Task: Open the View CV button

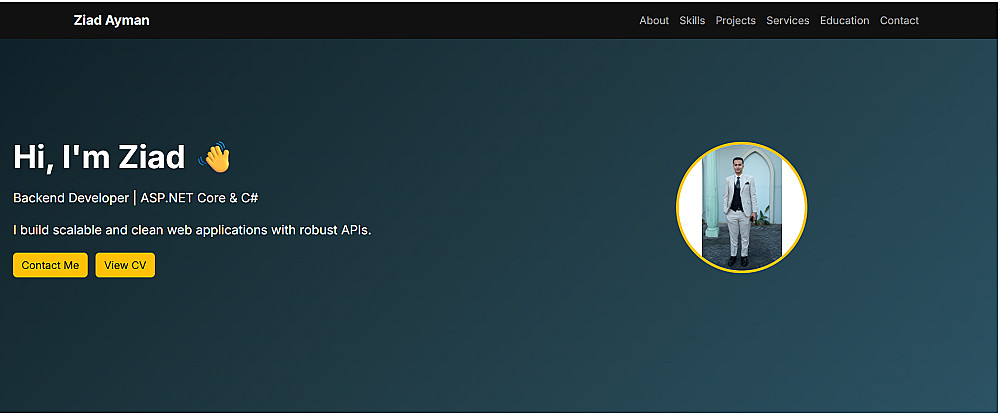Action: pyautogui.click(x=125, y=265)
